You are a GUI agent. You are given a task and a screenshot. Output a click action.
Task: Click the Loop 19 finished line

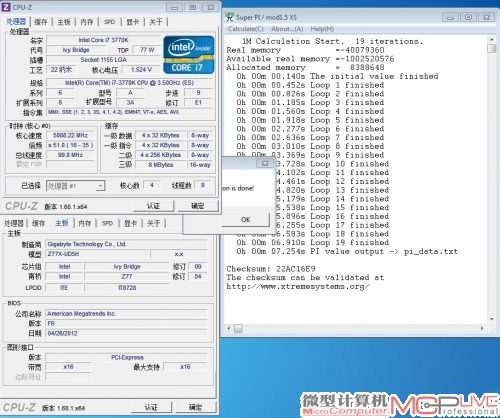point(313,243)
